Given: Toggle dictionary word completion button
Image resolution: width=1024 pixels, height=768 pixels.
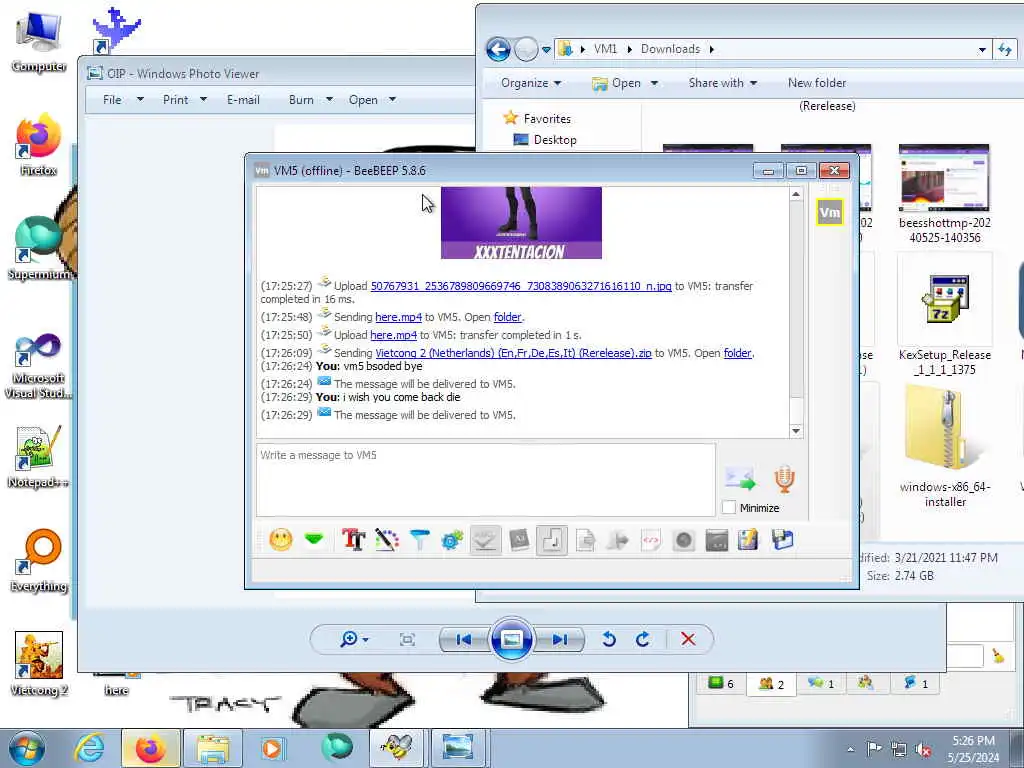Looking at the screenshot, I should (x=519, y=540).
